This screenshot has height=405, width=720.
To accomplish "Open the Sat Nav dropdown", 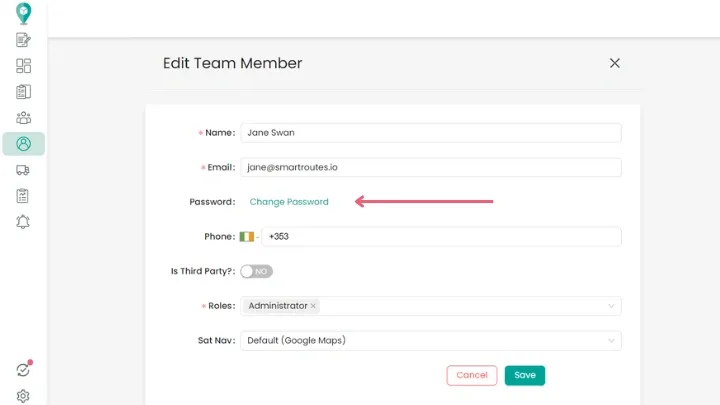I will (x=611, y=341).
